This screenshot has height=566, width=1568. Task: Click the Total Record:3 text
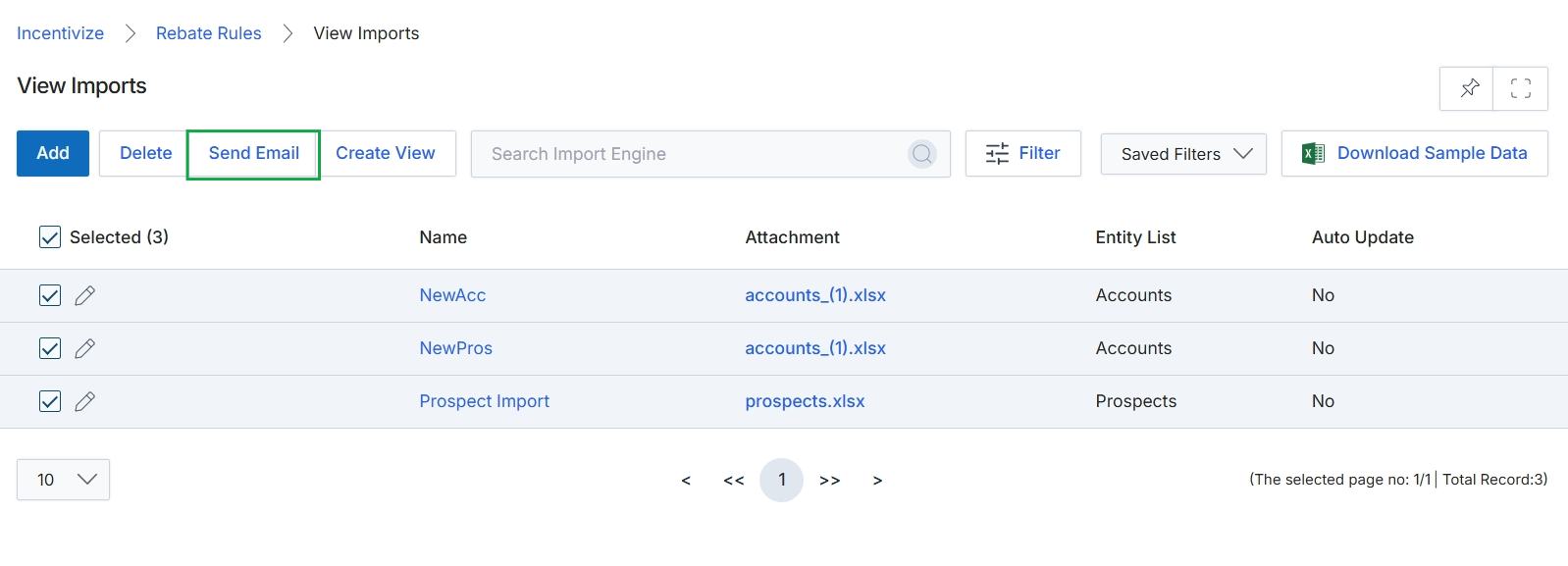[x=1494, y=480]
